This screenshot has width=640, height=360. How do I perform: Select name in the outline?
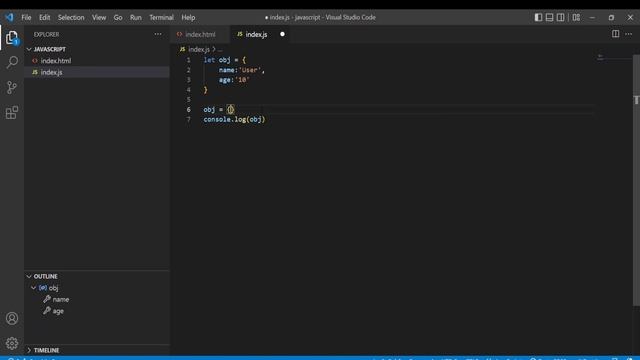pos(61,300)
